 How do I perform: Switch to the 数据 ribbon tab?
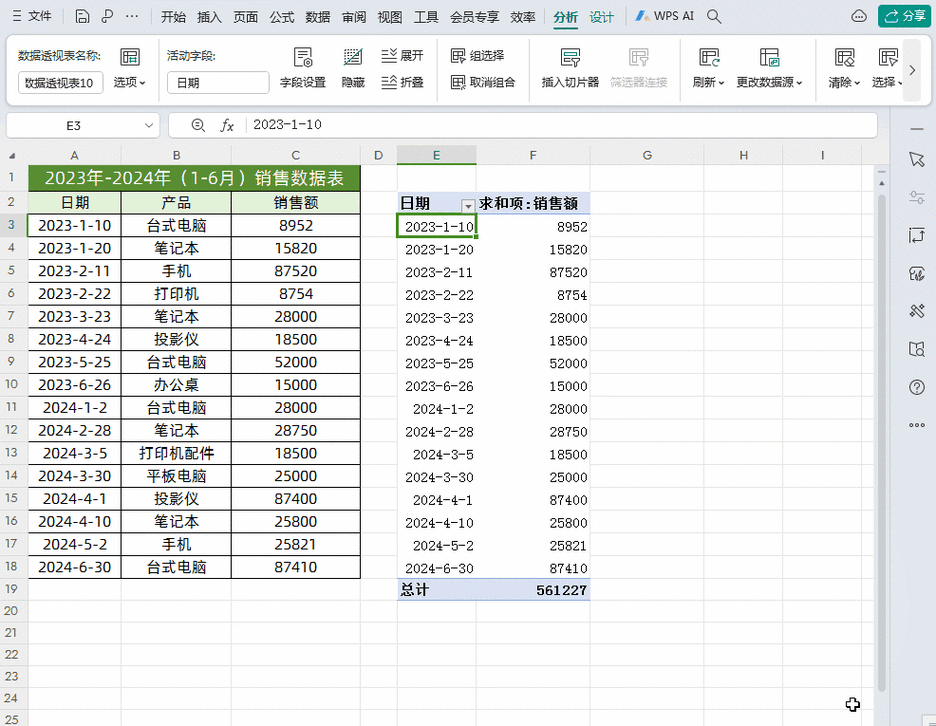pos(317,16)
